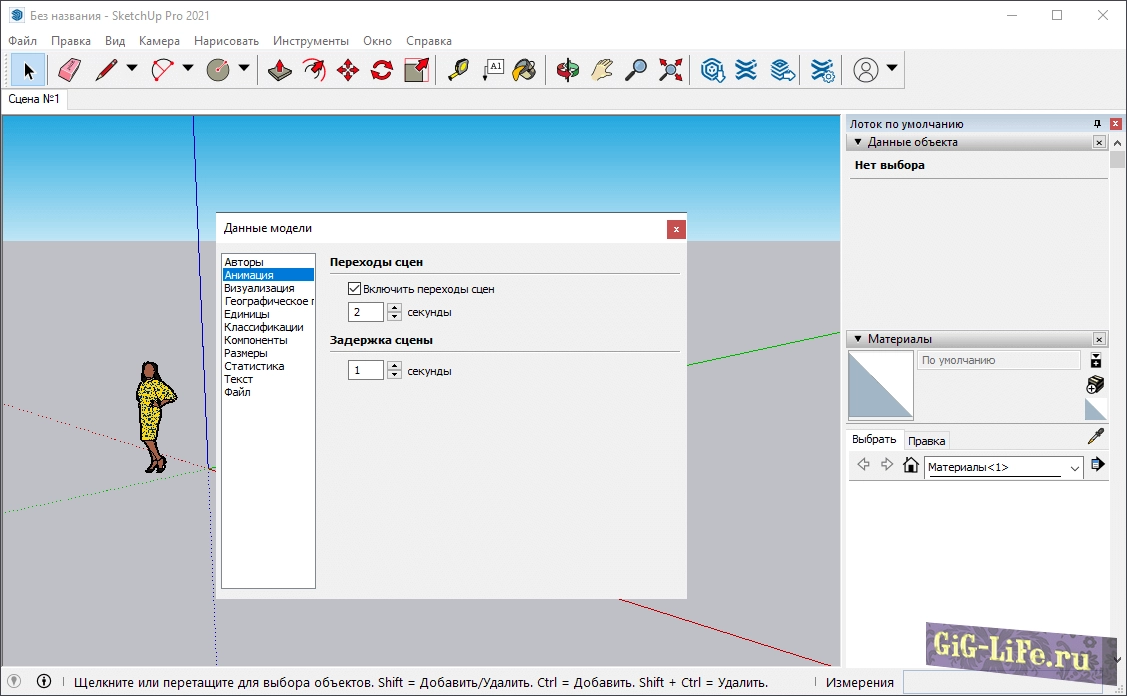This screenshot has height=696, width=1127.
Task: Pick the eyedropper sample paint icon
Action: coord(1096,437)
